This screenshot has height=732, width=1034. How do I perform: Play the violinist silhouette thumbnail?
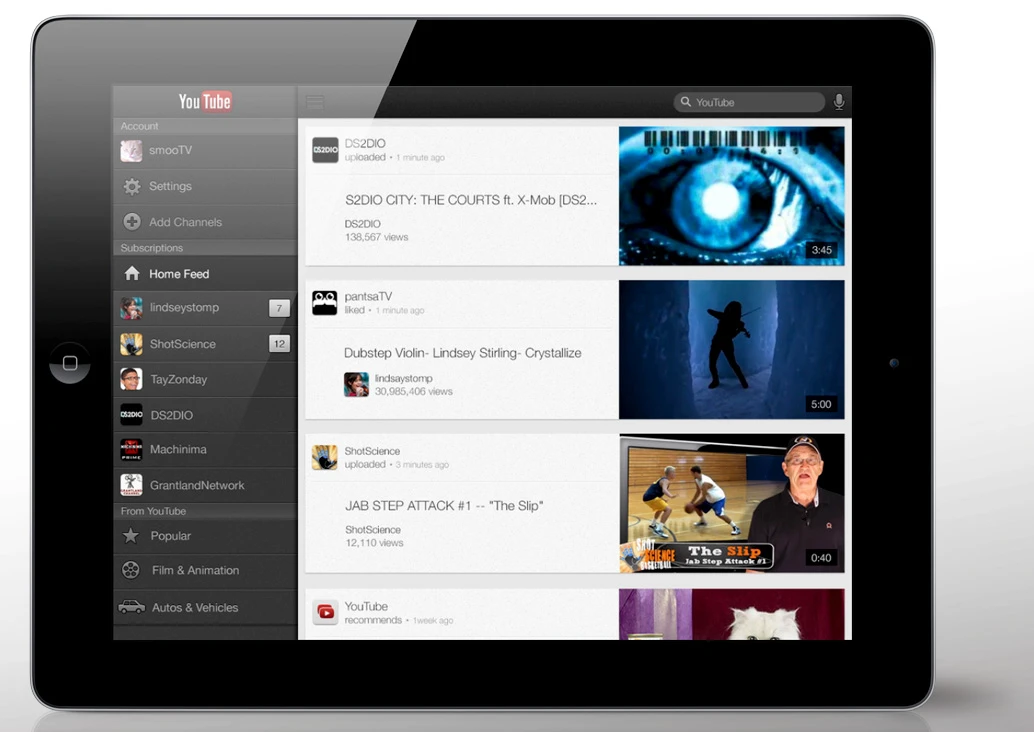(x=731, y=350)
